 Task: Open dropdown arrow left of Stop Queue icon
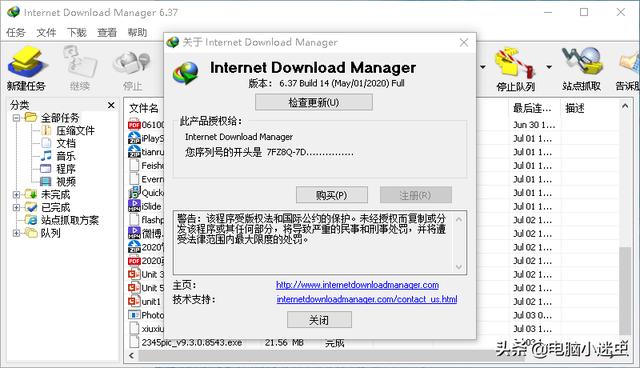click(483, 67)
